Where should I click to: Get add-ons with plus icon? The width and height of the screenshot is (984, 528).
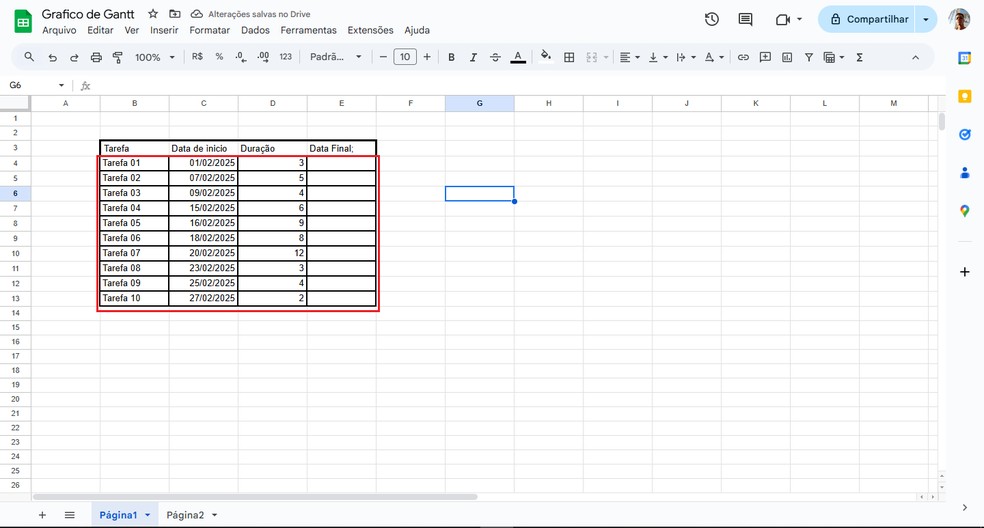[965, 272]
